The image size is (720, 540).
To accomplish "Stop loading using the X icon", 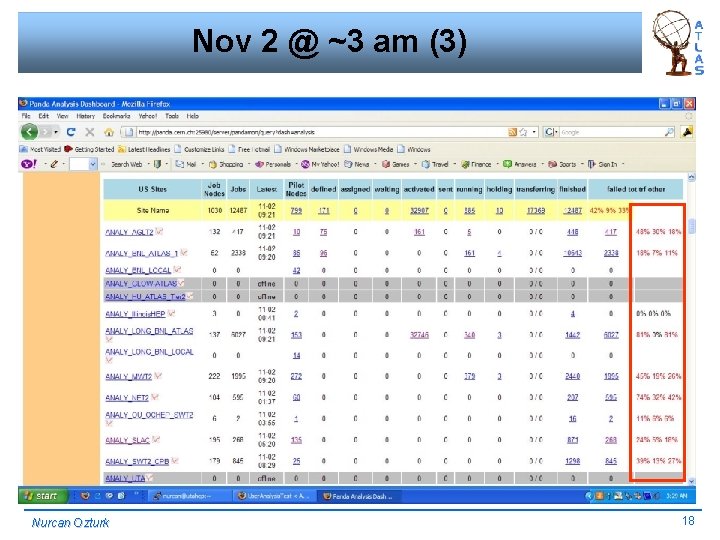I will [x=90, y=132].
